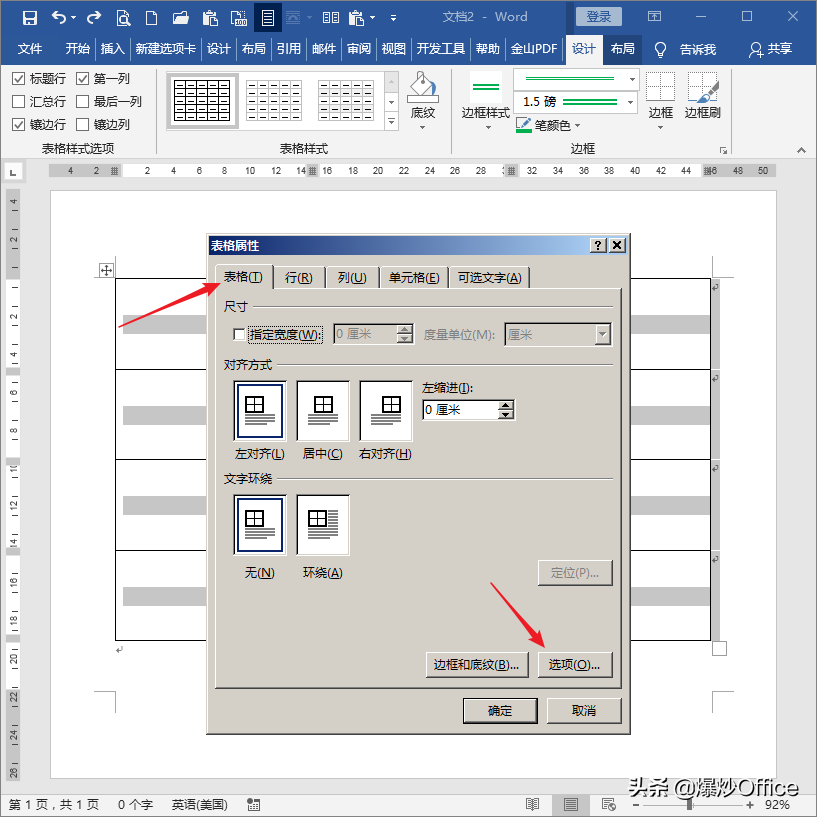This screenshot has width=817, height=817.
Task: Switch to Print Layout view icon
Action: coord(571,804)
